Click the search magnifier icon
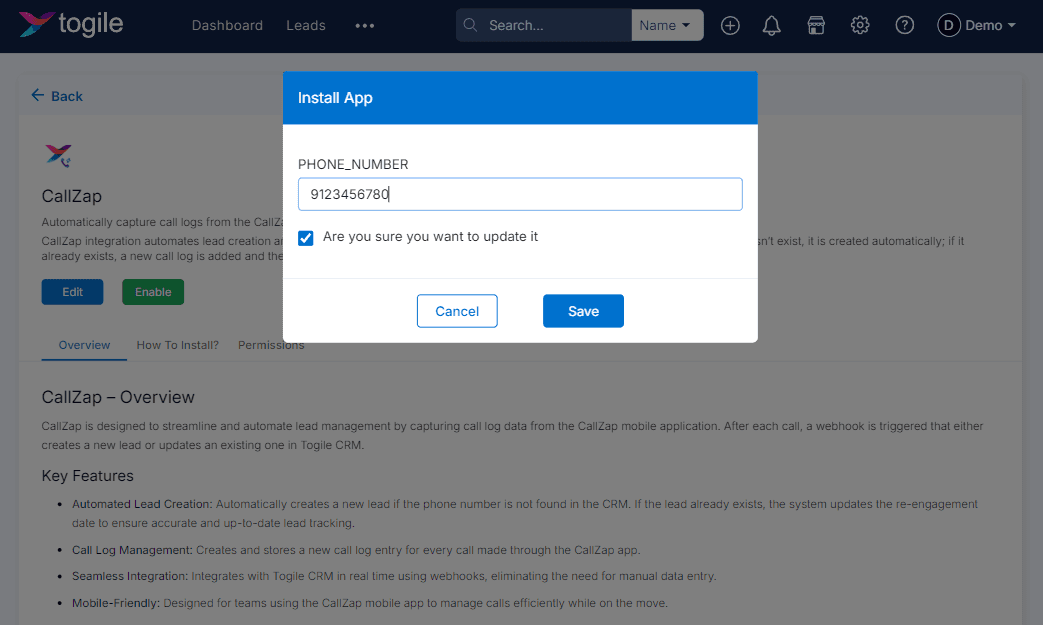The height and width of the screenshot is (625, 1043). [470, 25]
